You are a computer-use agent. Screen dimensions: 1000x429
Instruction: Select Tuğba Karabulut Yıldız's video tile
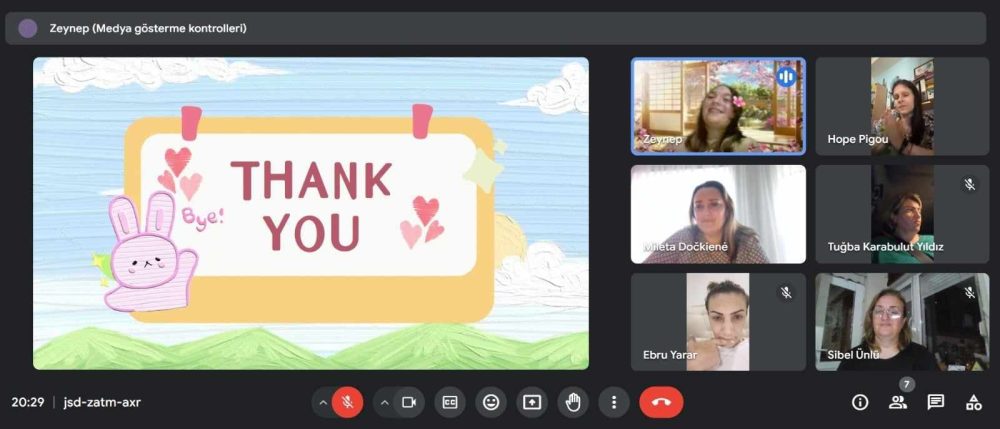pos(902,214)
